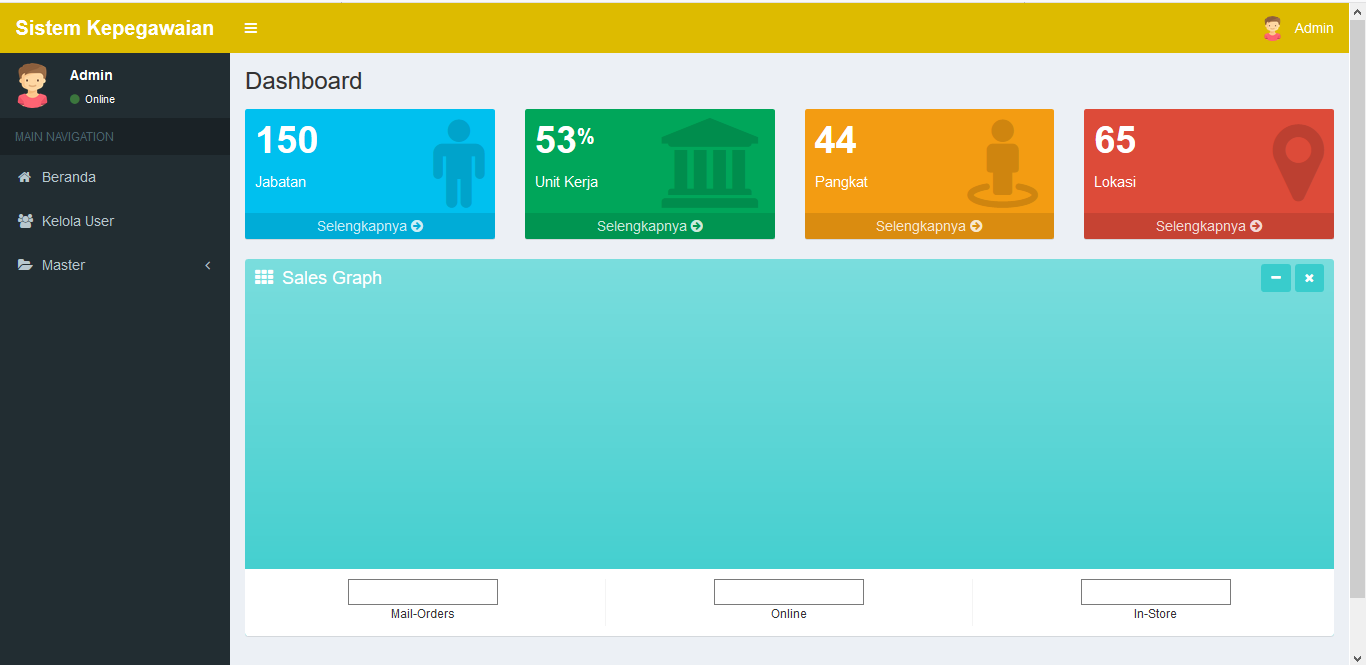
Task: Toggle the sidebar with the hamburger icon
Action: tap(251, 28)
